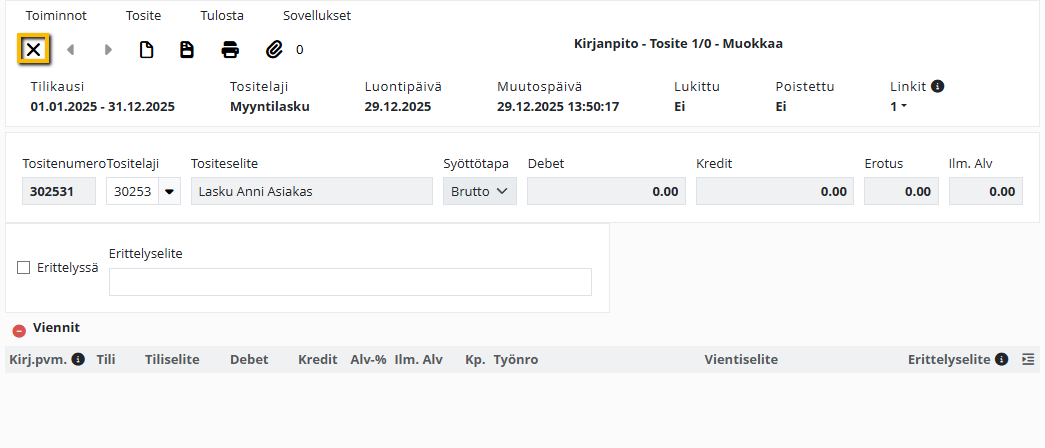Go to the previous voucher arrow
Image resolution: width=1045 pixels, height=448 pixels.
click(x=70, y=50)
